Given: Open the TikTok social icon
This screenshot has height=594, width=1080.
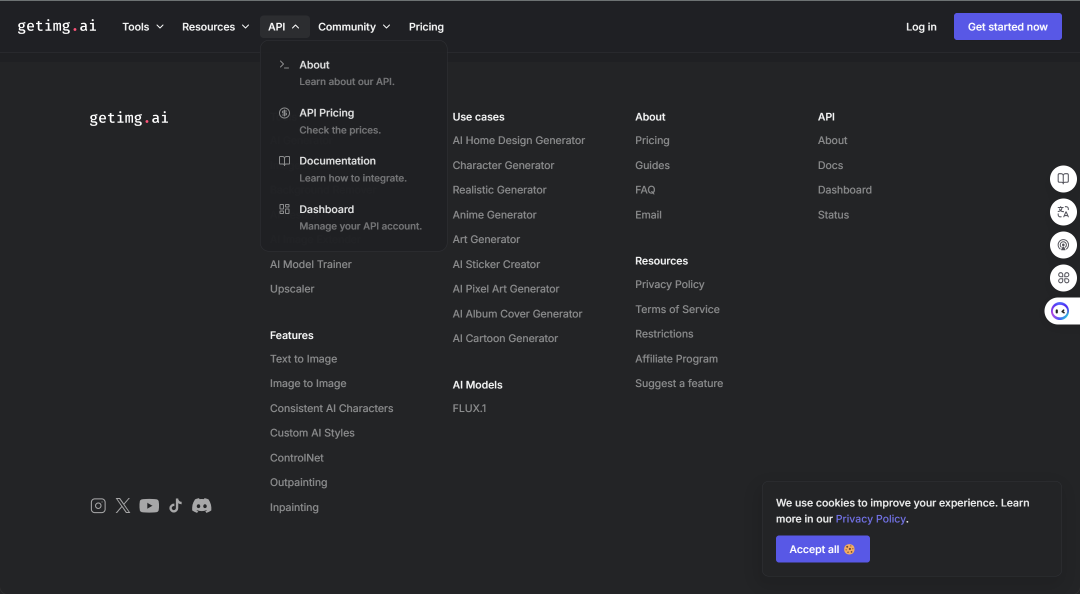Looking at the screenshot, I should click(176, 506).
